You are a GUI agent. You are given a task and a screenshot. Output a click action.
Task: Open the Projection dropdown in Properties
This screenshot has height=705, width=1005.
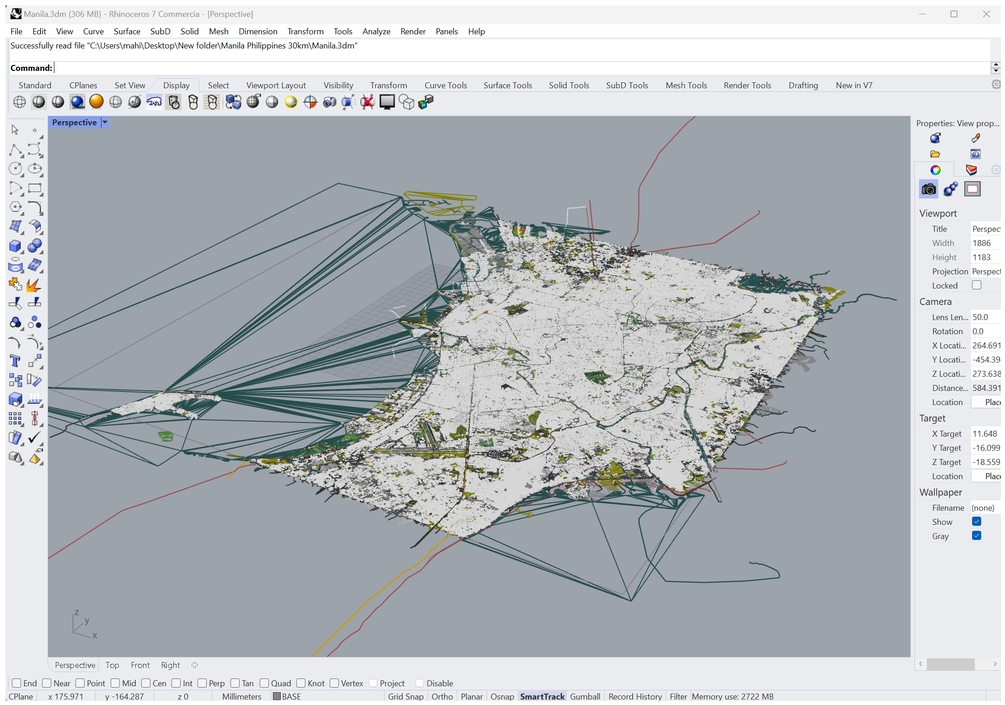985,271
